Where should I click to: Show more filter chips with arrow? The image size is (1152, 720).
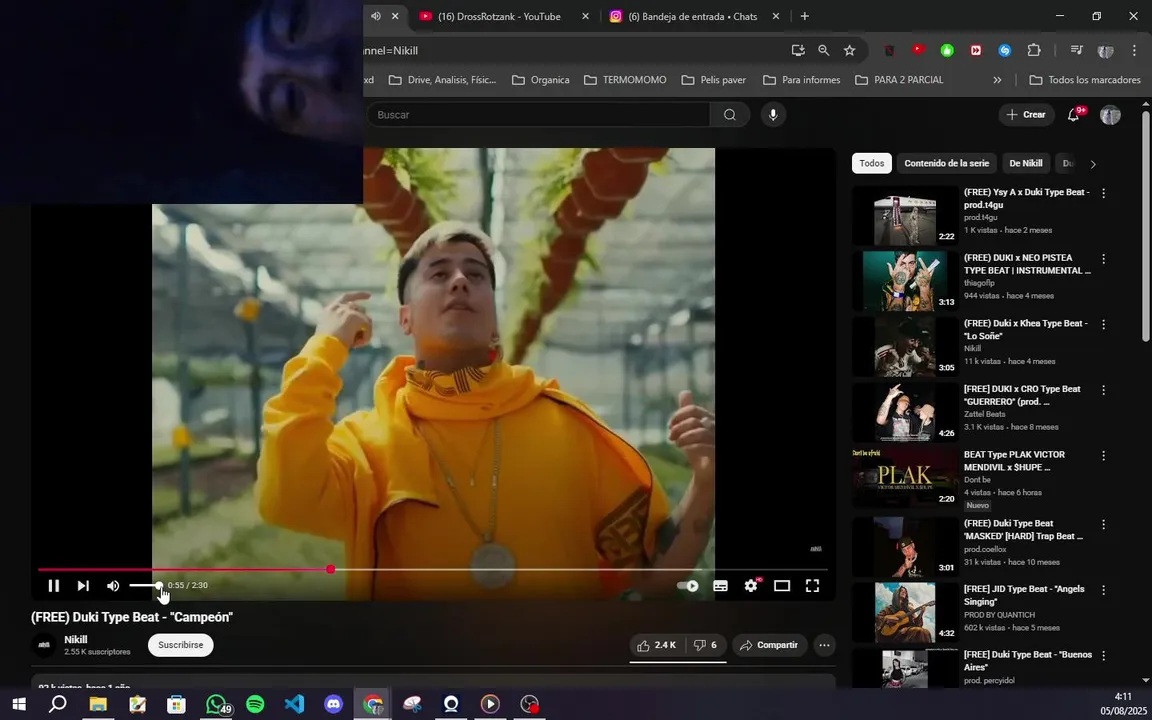coord(1093,164)
